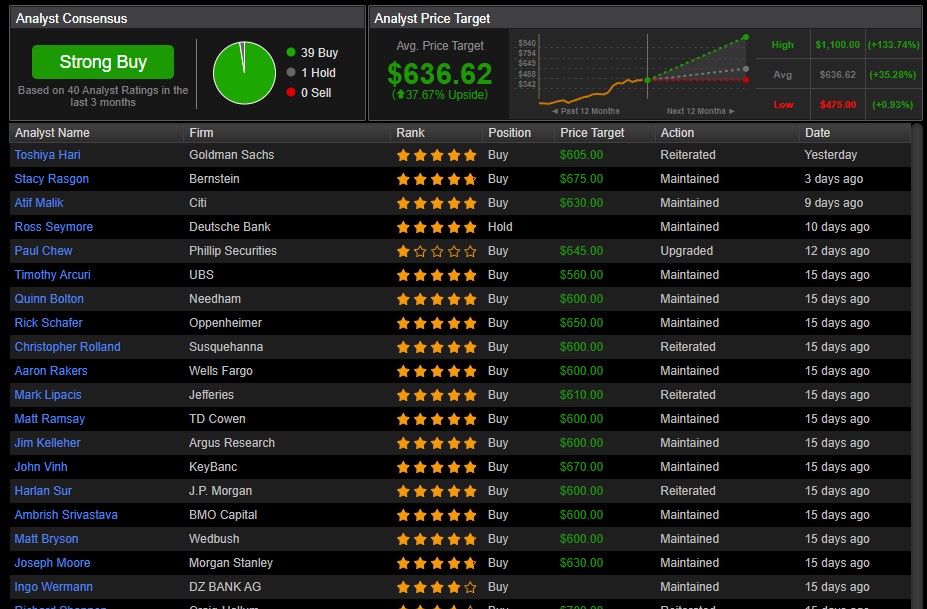Click the vertical scrollbar of the analyst table
Viewport: 927px width, 609px height.
(917, 367)
